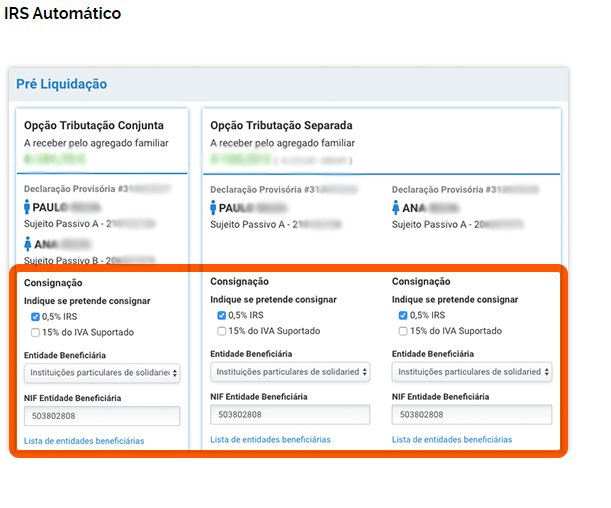The width and height of the screenshot is (611, 508).
Task: Uncheck 0,5% IRS in the joint taxation column
Action: click(x=36, y=317)
